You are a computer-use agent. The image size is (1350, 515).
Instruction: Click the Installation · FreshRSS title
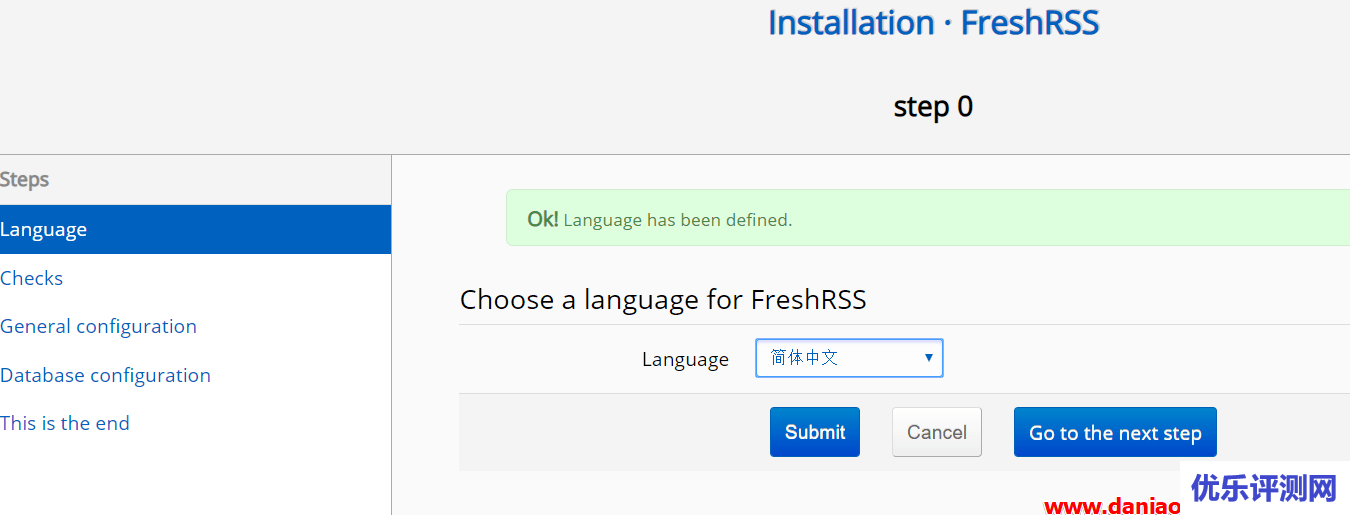pyautogui.click(x=933, y=23)
